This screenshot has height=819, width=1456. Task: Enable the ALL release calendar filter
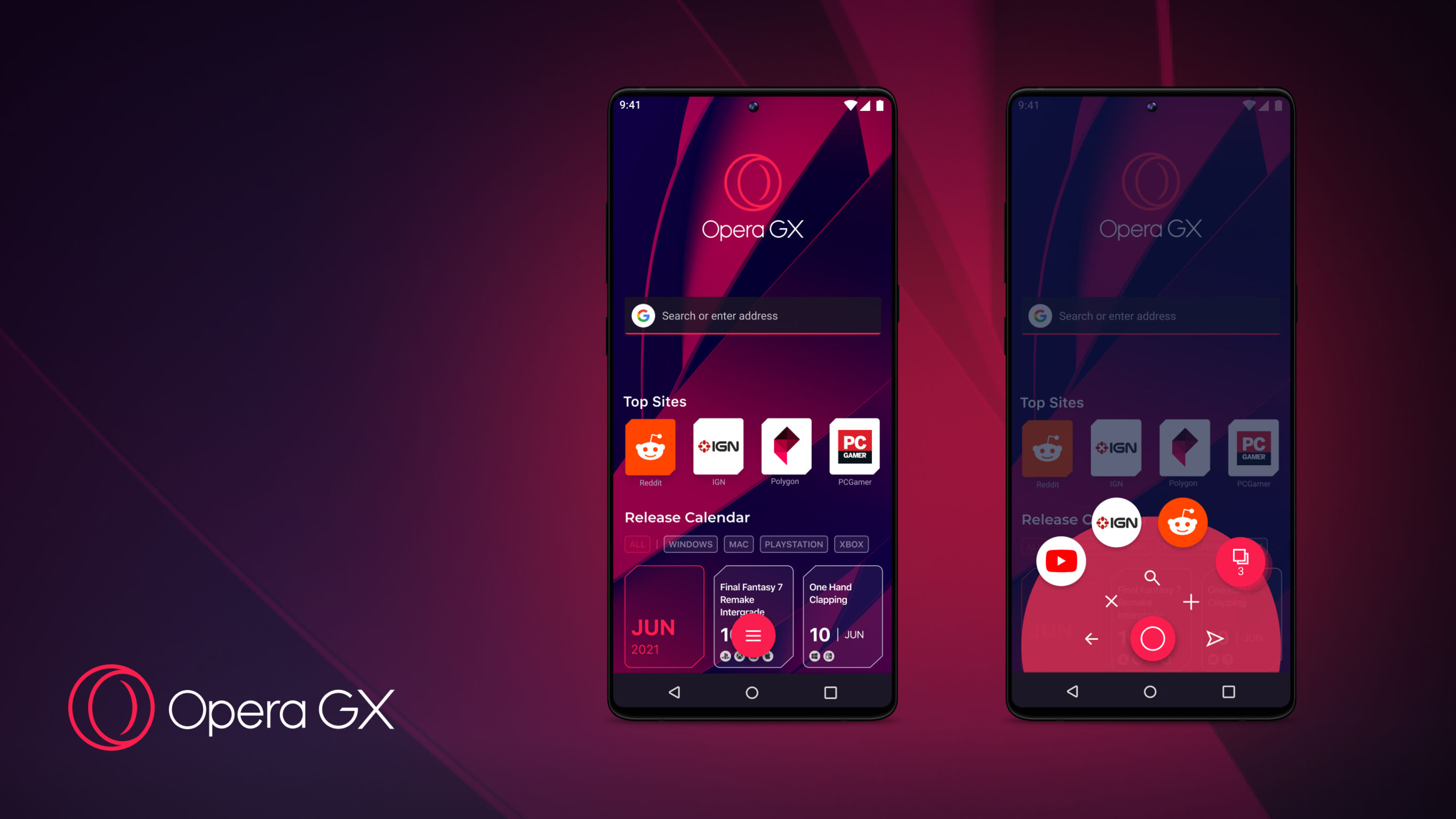click(638, 544)
